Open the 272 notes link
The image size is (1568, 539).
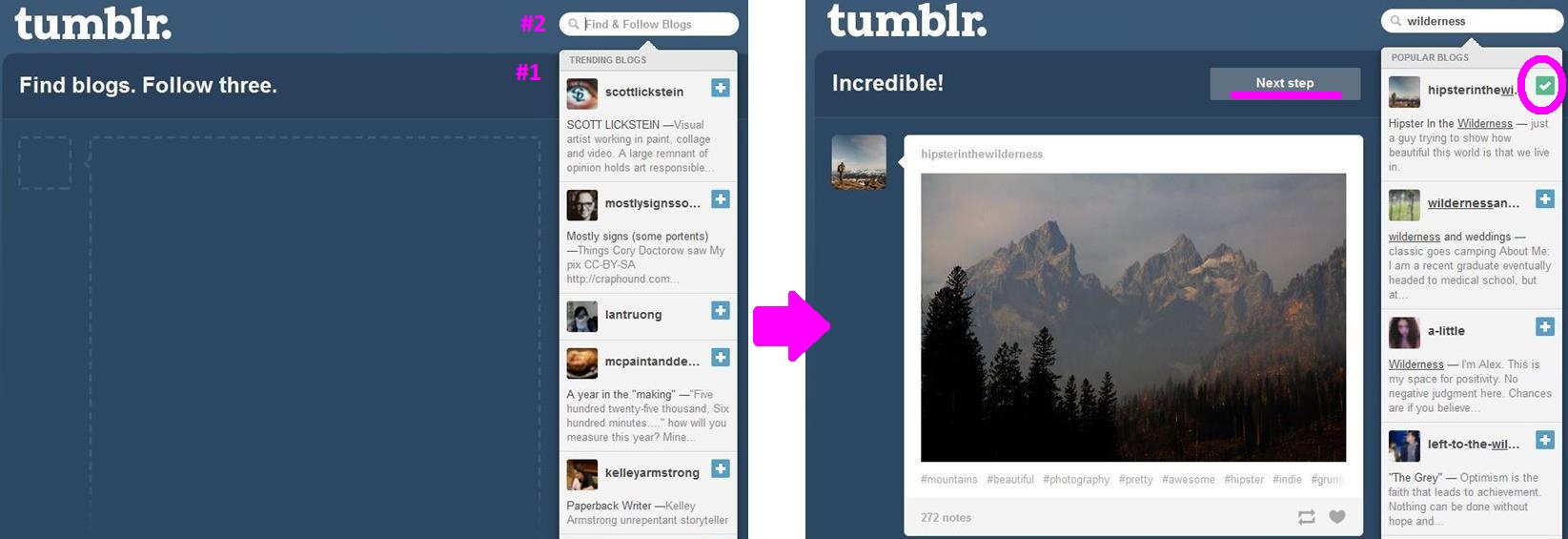[946, 518]
